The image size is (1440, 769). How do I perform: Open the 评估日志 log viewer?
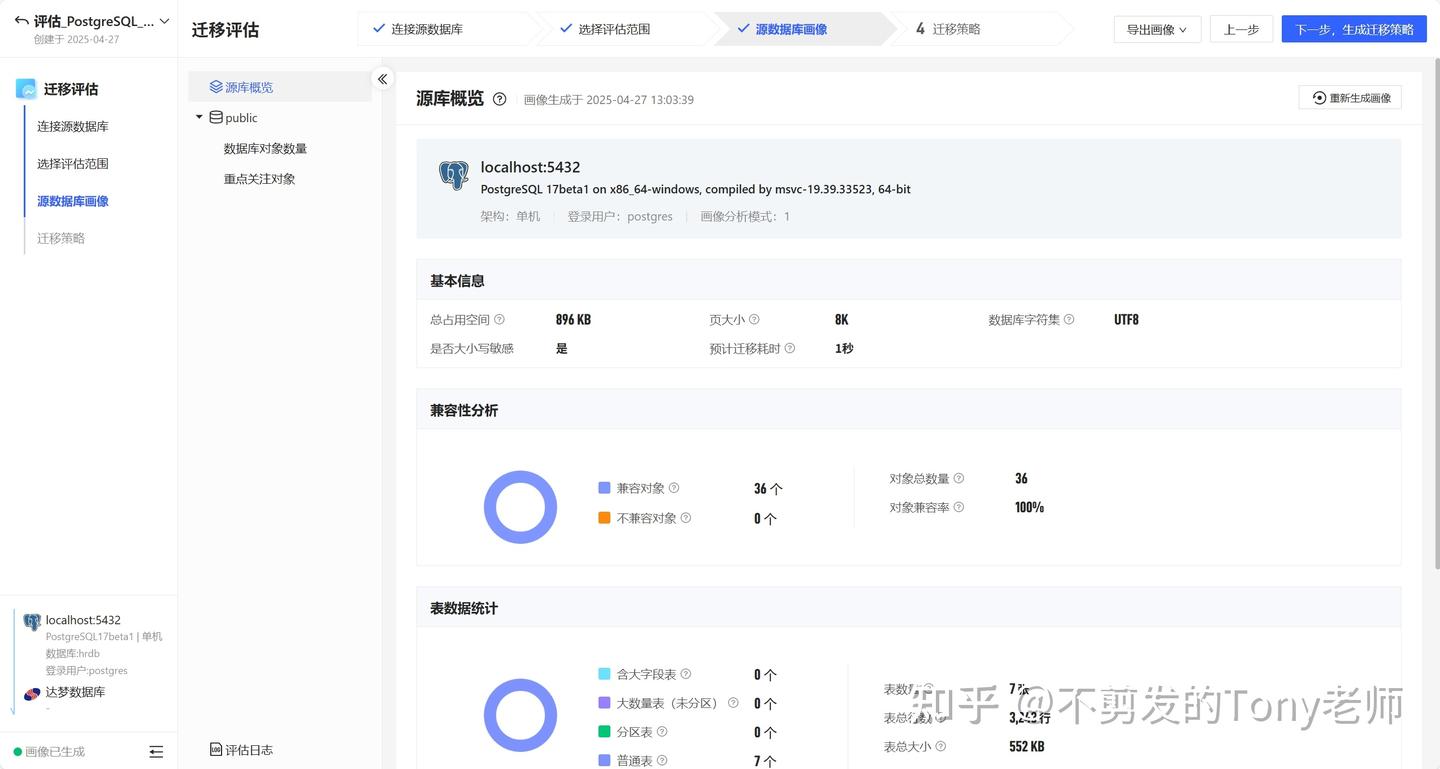(240, 749)
